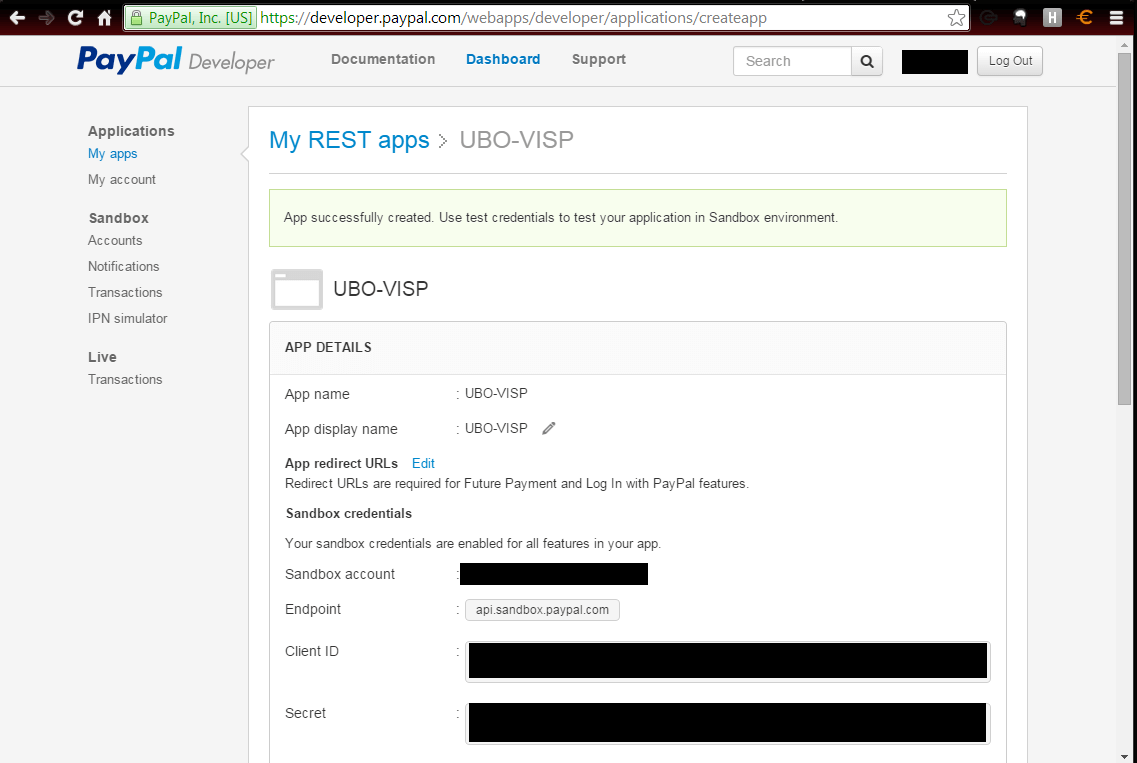The image size is (1137, 763).
Task: Click the 'App display name' label
Action: [x=341, y=429]
